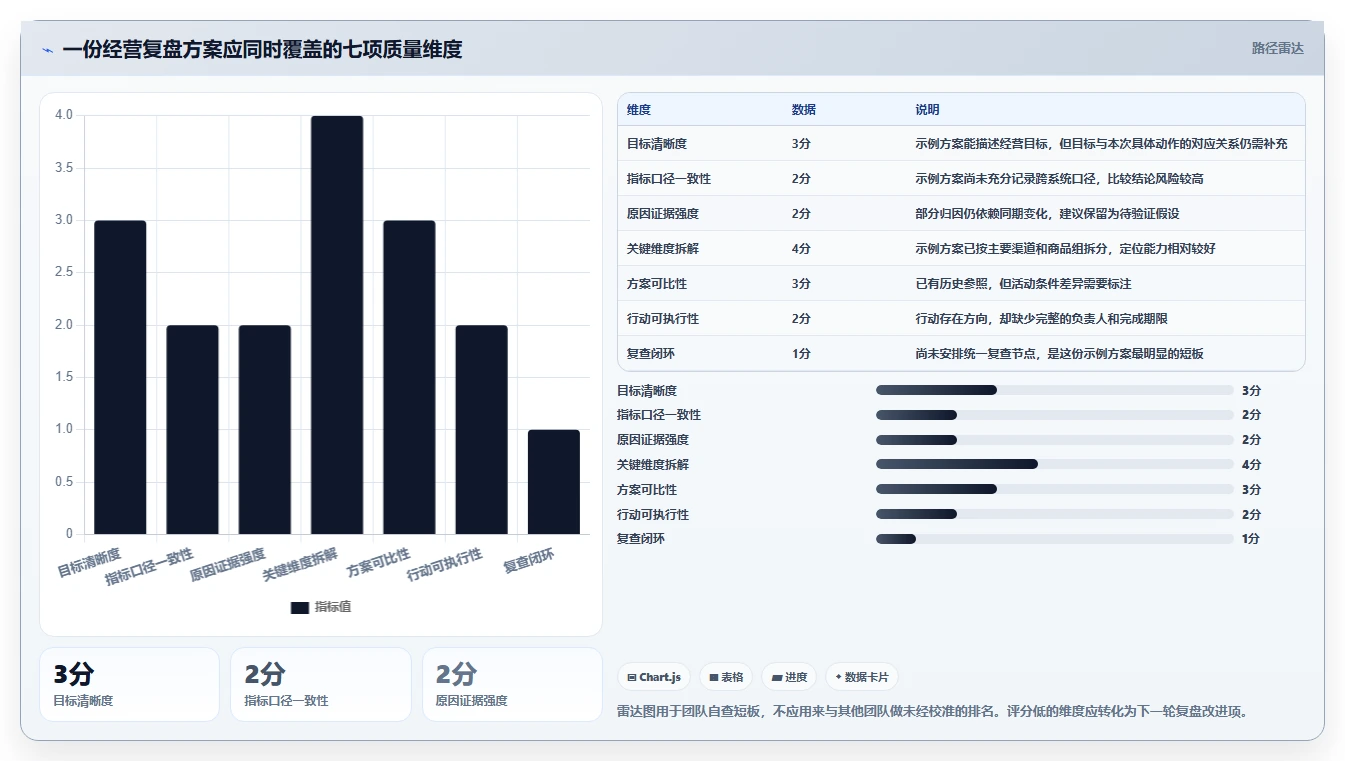Click the Chart.js chip
Screen dimensions: 1345x761
654,677
